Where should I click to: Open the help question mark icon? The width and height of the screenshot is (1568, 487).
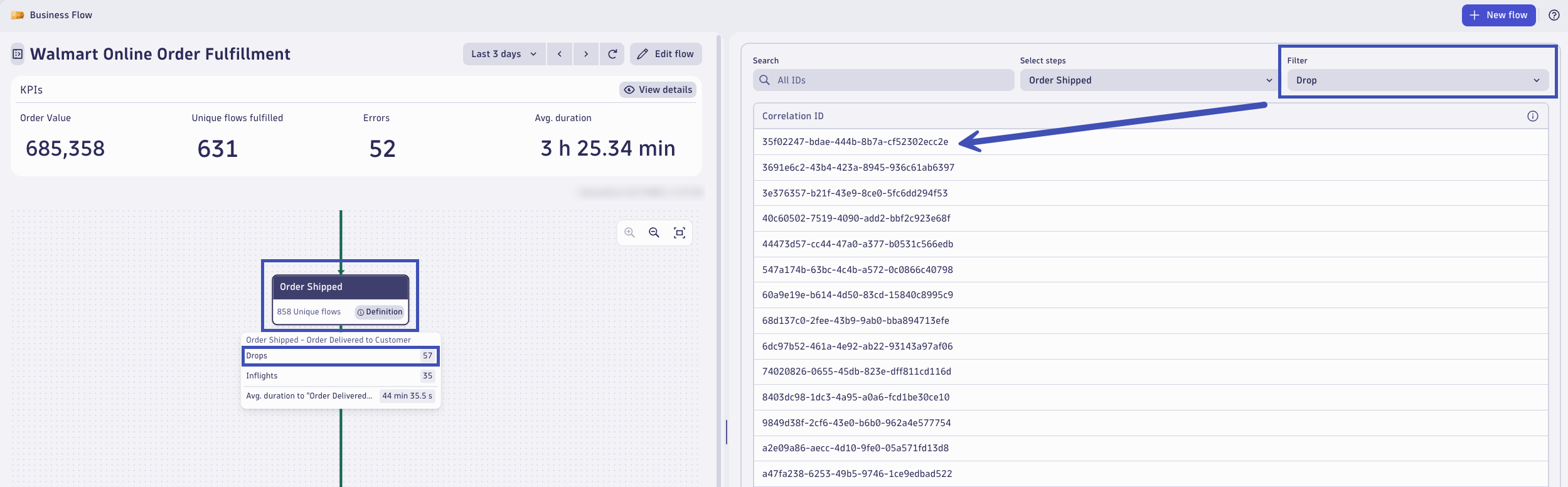[1554, 15]
